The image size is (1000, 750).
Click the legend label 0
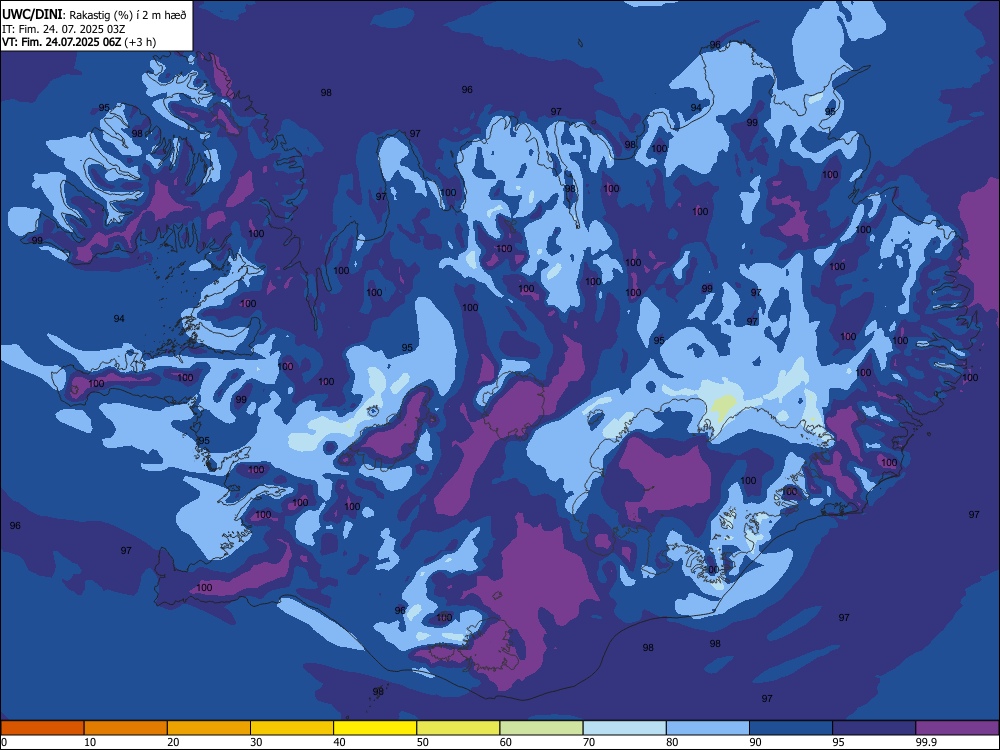pyautogui.click(x=4, y=742)
